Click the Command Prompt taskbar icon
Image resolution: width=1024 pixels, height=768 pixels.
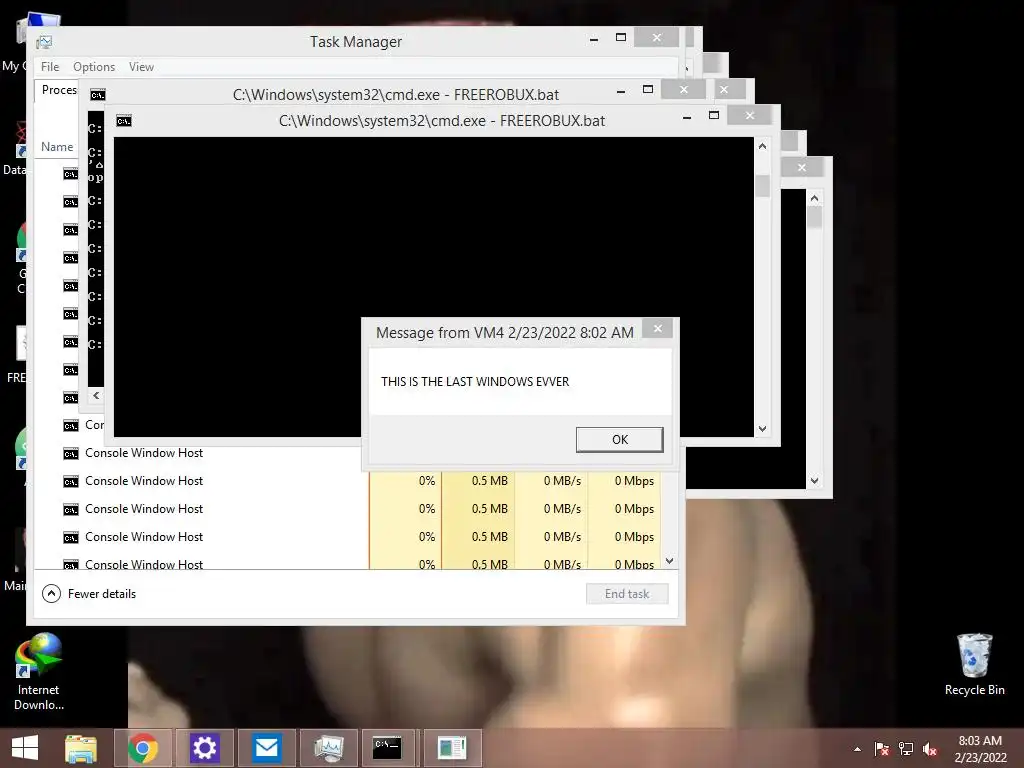pyautogui.click(x=387, y=748)
